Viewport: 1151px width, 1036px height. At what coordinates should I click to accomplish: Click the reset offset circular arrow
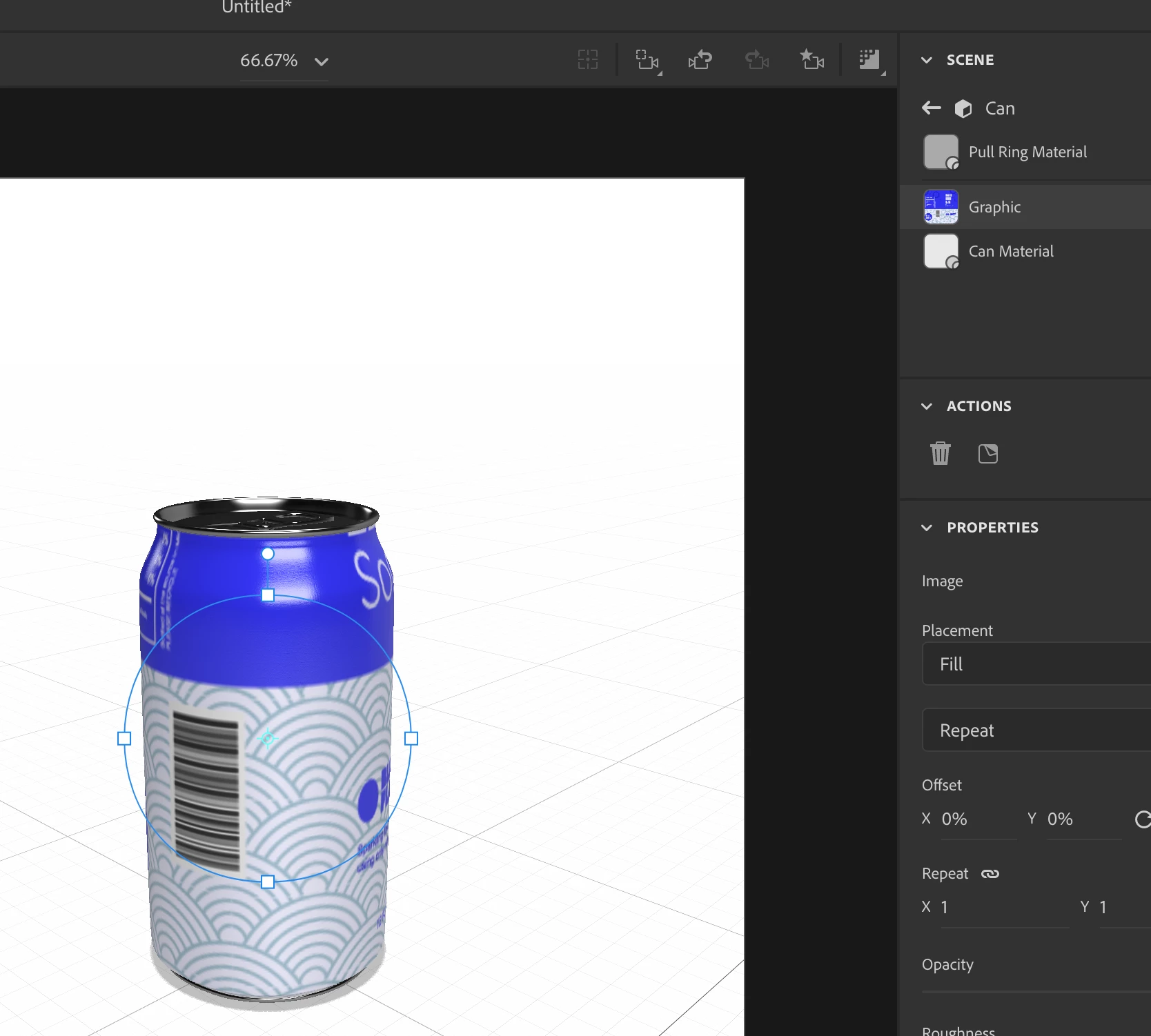point(1143,819)
